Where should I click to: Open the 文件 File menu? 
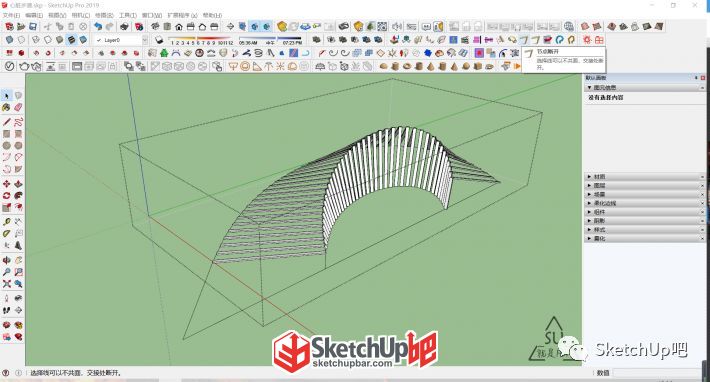click(x=12, y=15)
